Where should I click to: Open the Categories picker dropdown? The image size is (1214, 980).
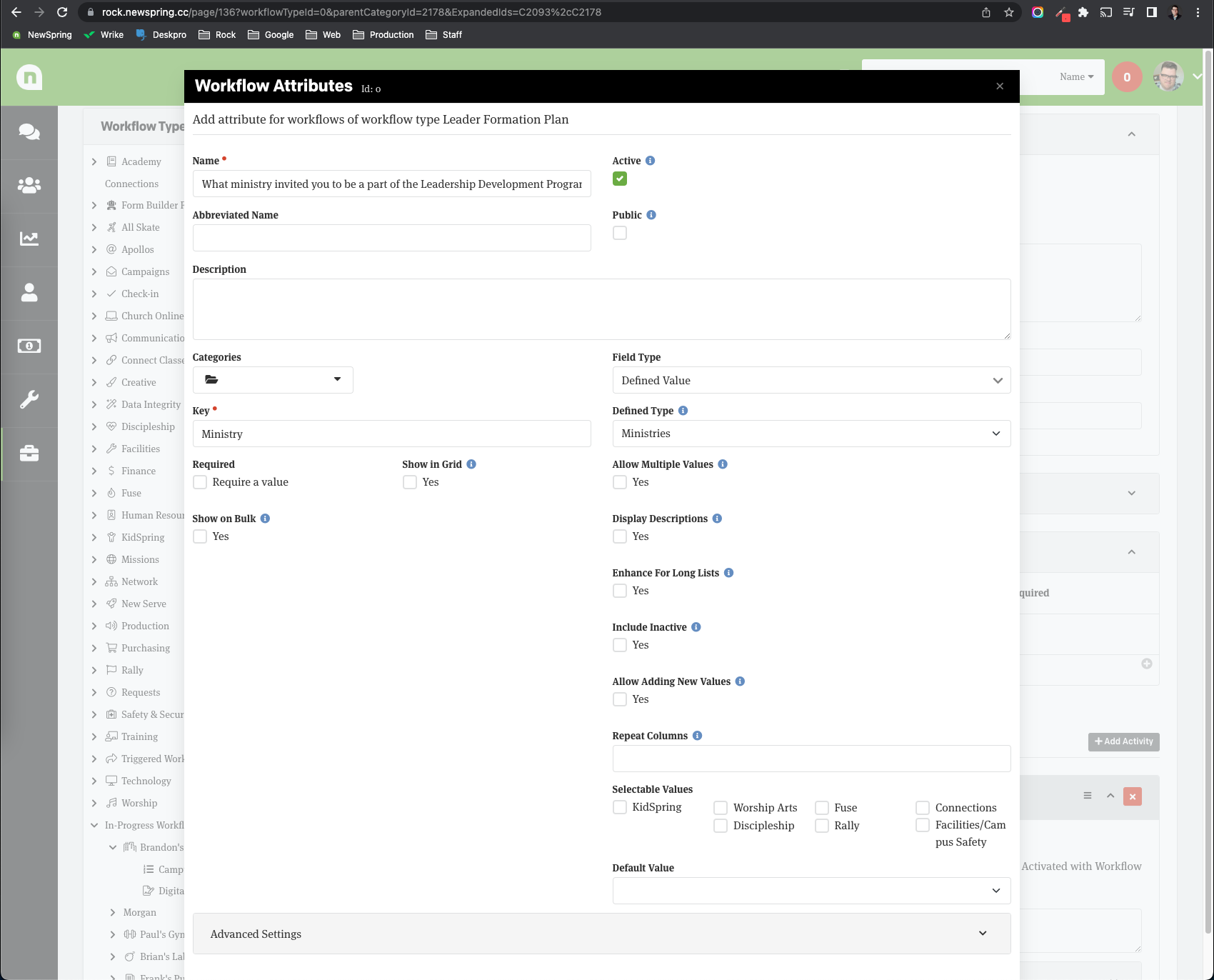(273, 380)
